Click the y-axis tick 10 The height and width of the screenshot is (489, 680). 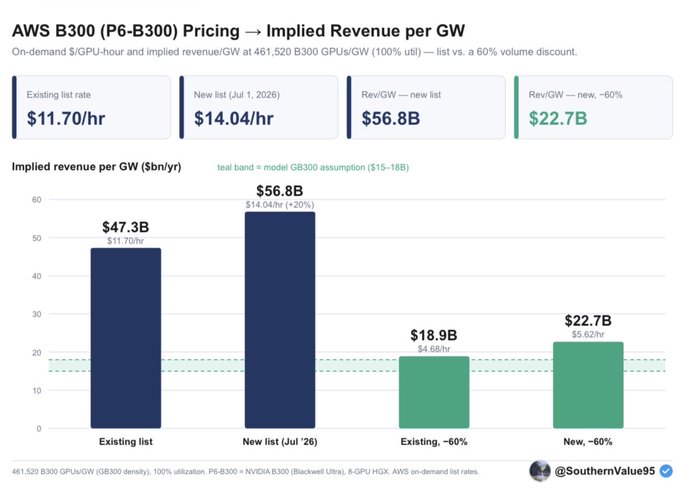pyautogui.click(x=36, y=391)
